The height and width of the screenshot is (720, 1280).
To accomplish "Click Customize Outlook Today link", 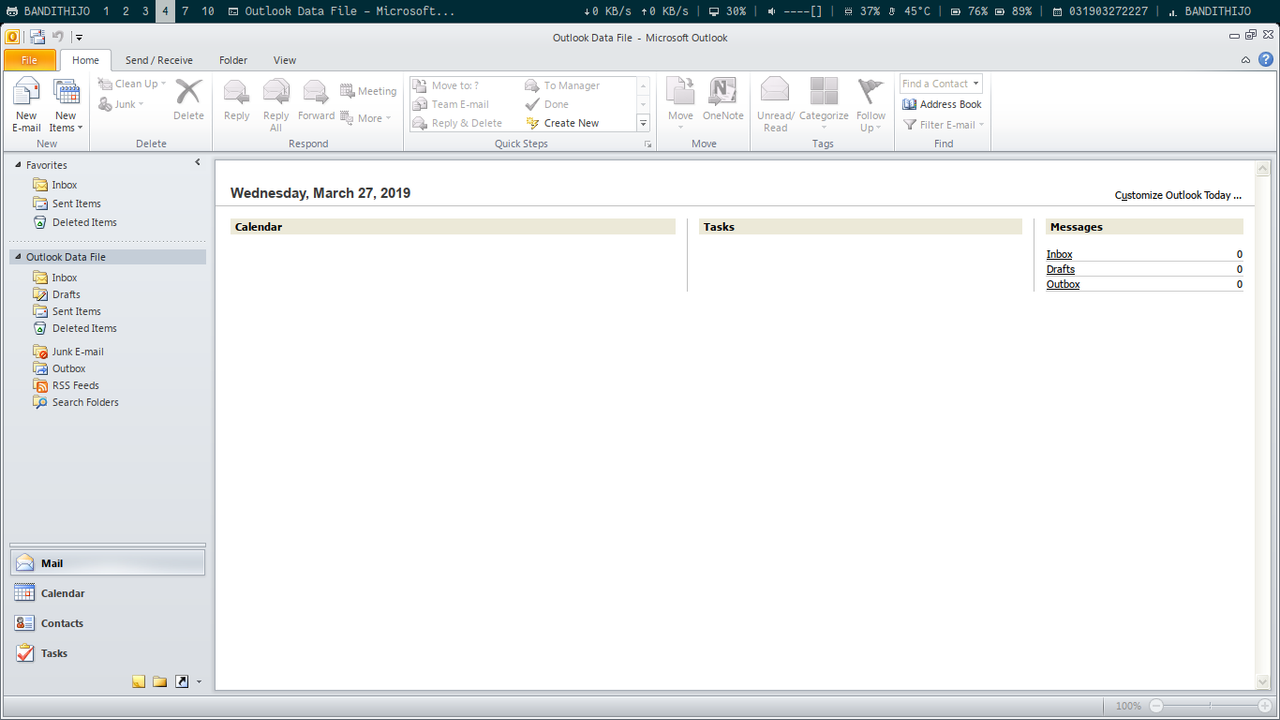I will [x=1177, y=195].
